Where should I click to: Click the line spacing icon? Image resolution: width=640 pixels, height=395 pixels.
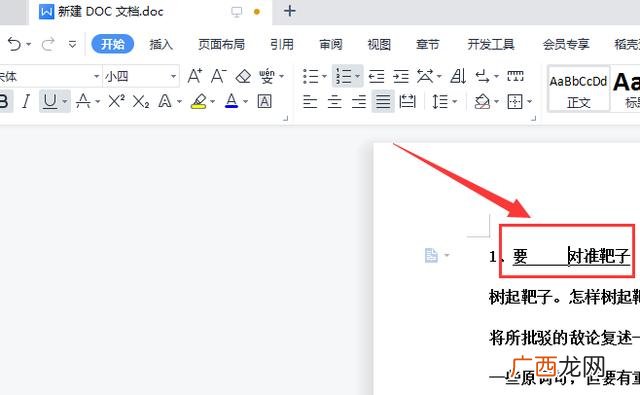point(440,101)
